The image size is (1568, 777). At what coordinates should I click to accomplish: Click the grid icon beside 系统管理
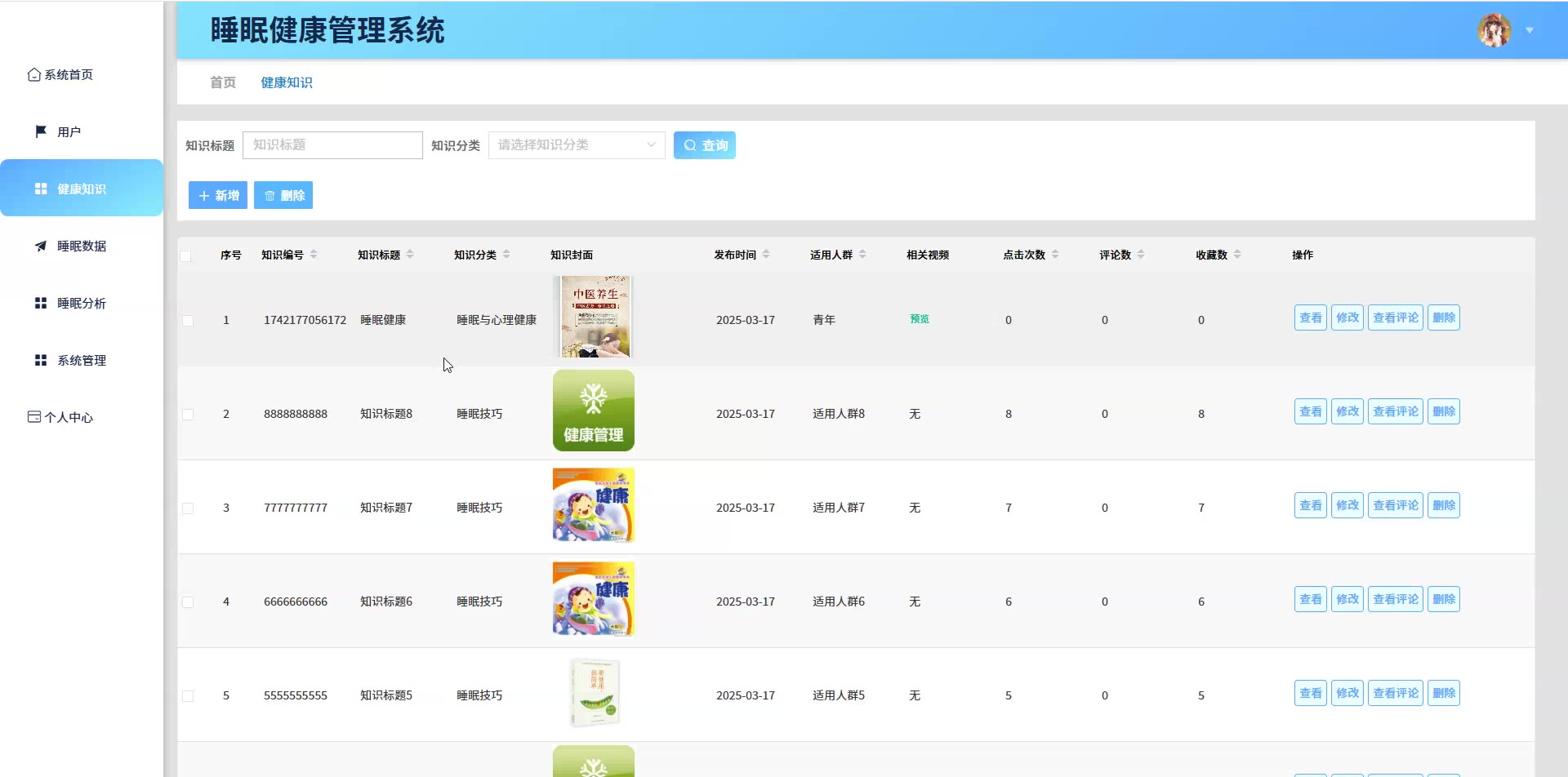coord(41,360)
